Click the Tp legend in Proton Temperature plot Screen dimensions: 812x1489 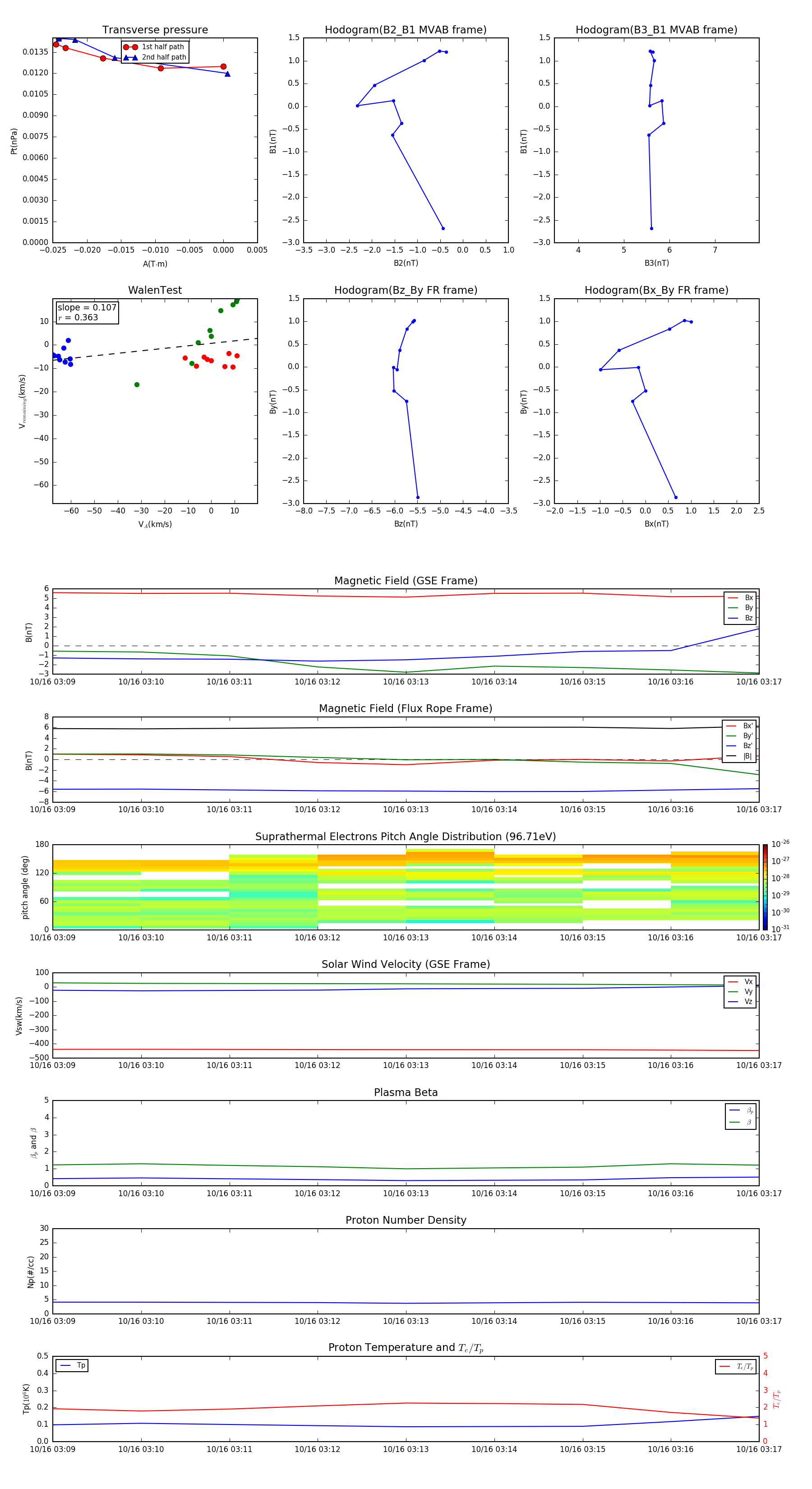[x=72, y=1365]
